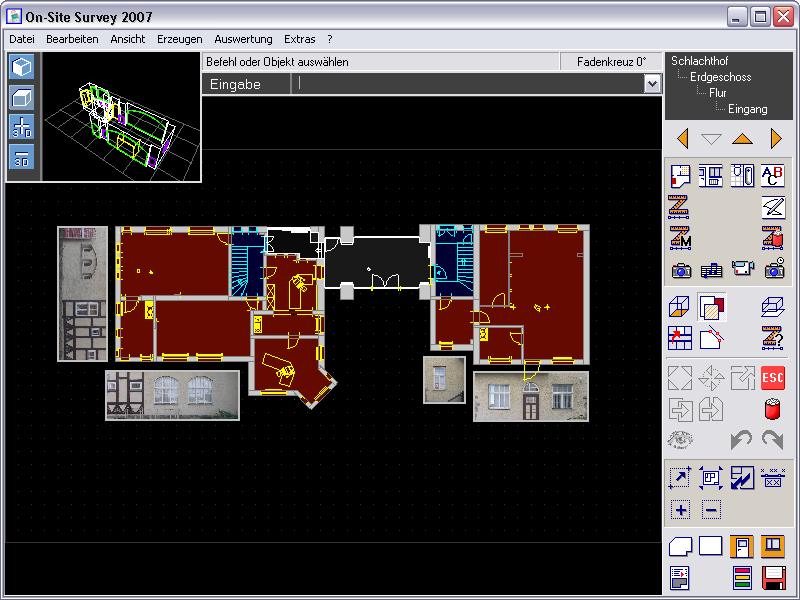Click the room floor plan tool icon
800x600 pixels.
pyautogui.click(x=680, y=176)
